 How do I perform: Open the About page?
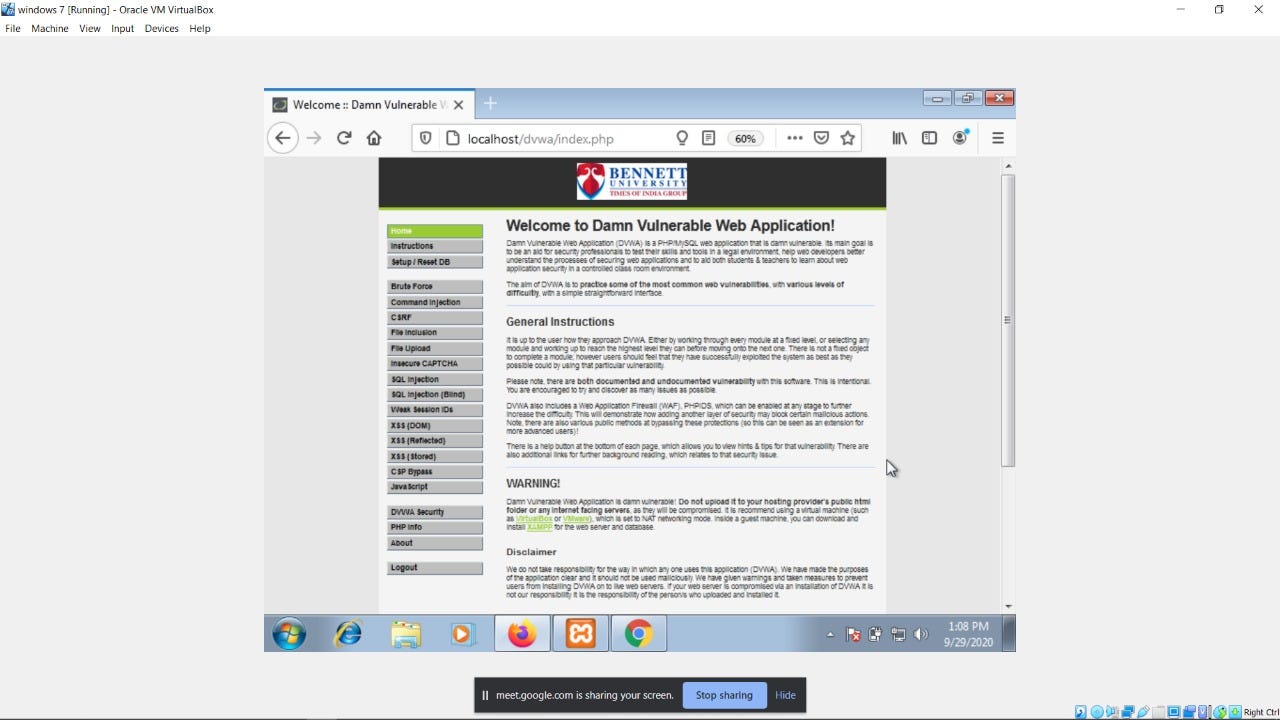click(435, 543)
